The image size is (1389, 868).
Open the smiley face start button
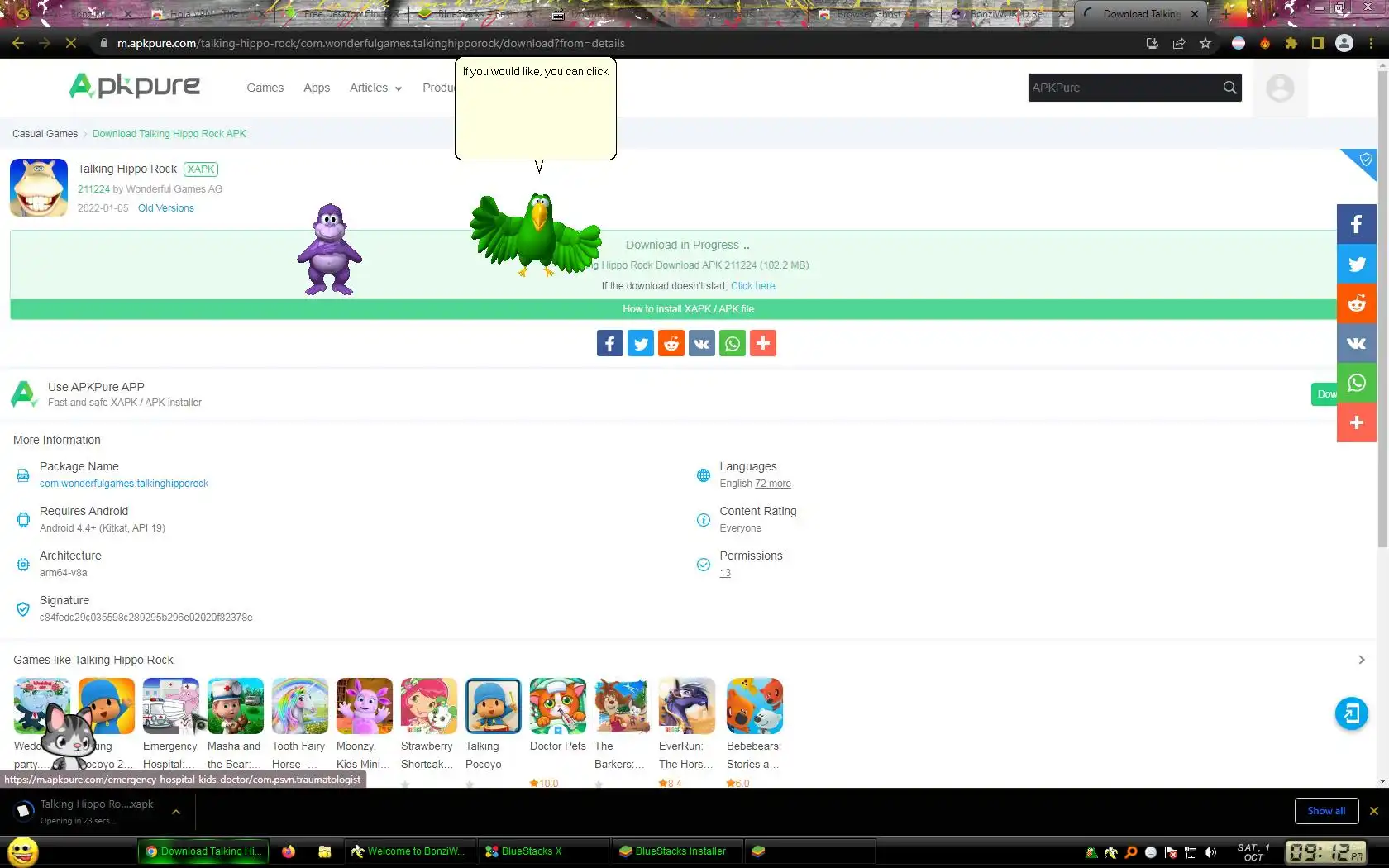click(23, 851)
